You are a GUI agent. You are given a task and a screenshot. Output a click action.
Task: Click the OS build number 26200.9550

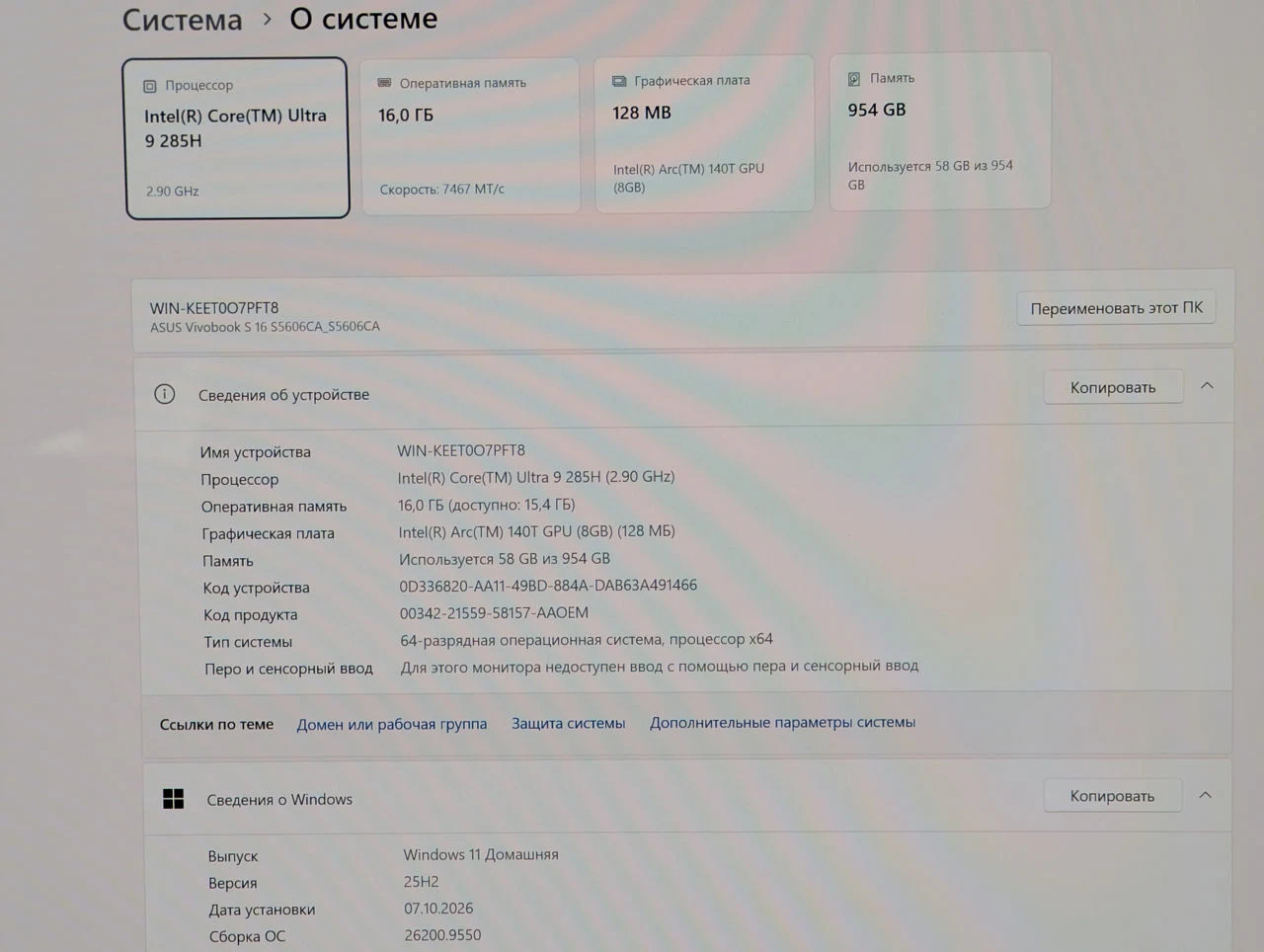pyautogui.click(x=443, y=935)
